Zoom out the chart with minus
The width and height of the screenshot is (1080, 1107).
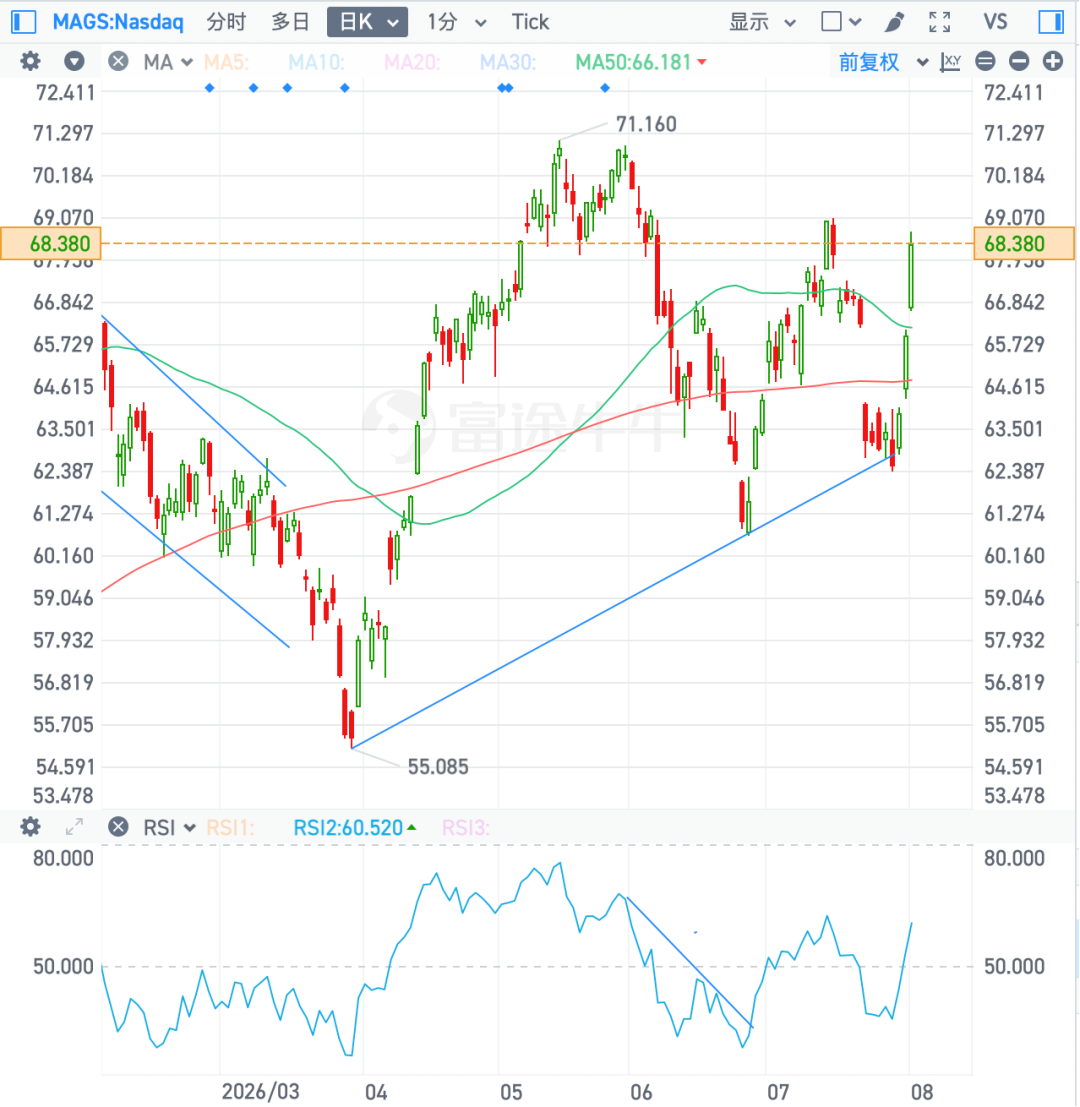[1019, 61]
